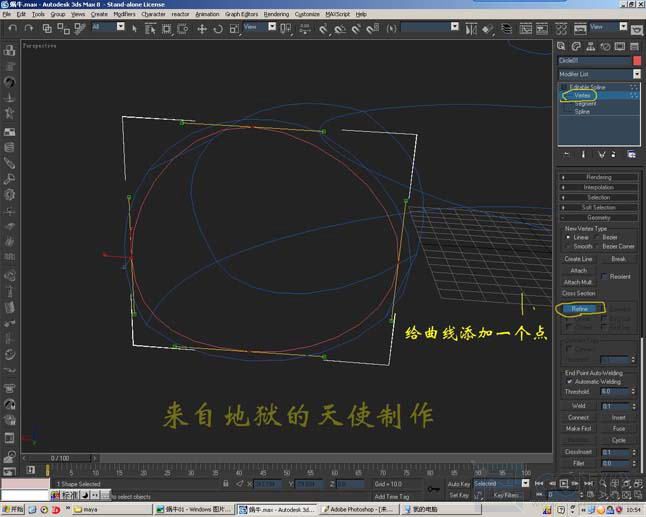Click Configure Modifier Sets icon
Screen dimensions: 646x517
coord(631,154)
